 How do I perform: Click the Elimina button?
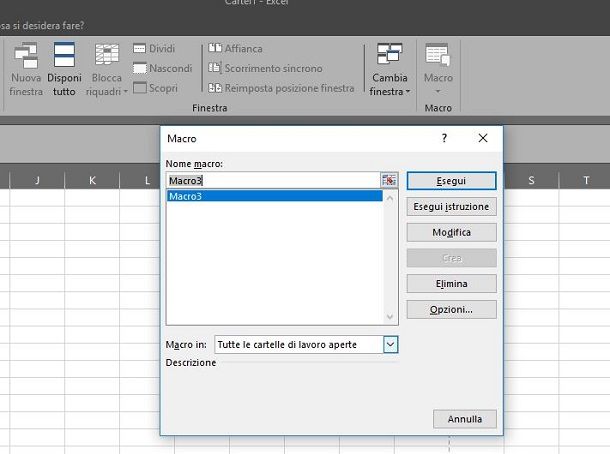pos(451,284)
